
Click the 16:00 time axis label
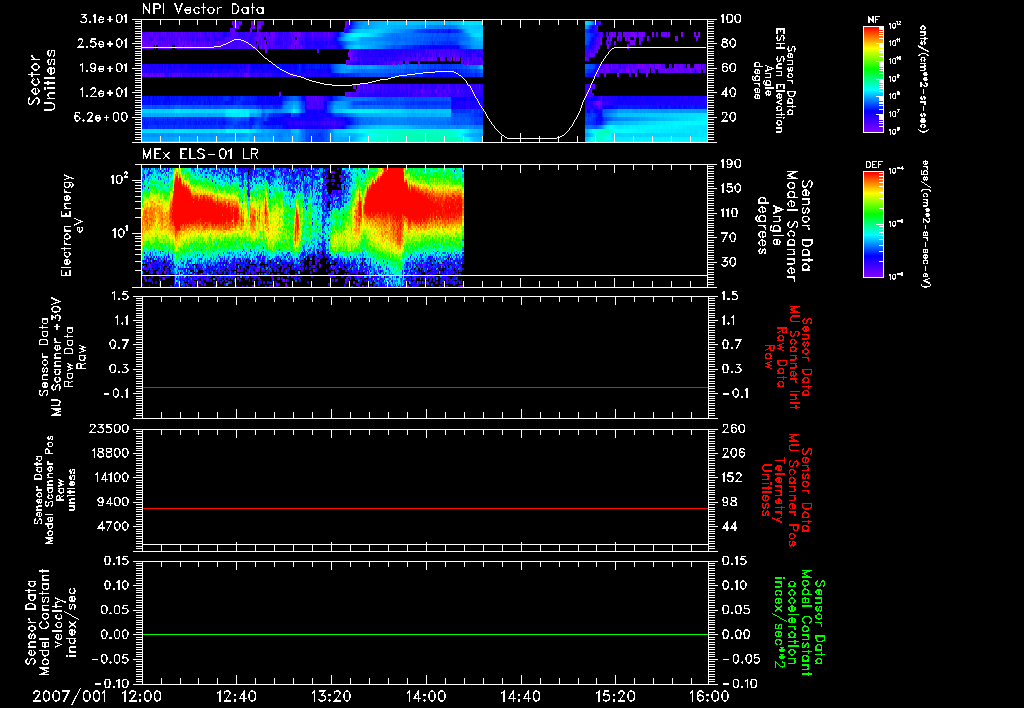click(709, 697)
